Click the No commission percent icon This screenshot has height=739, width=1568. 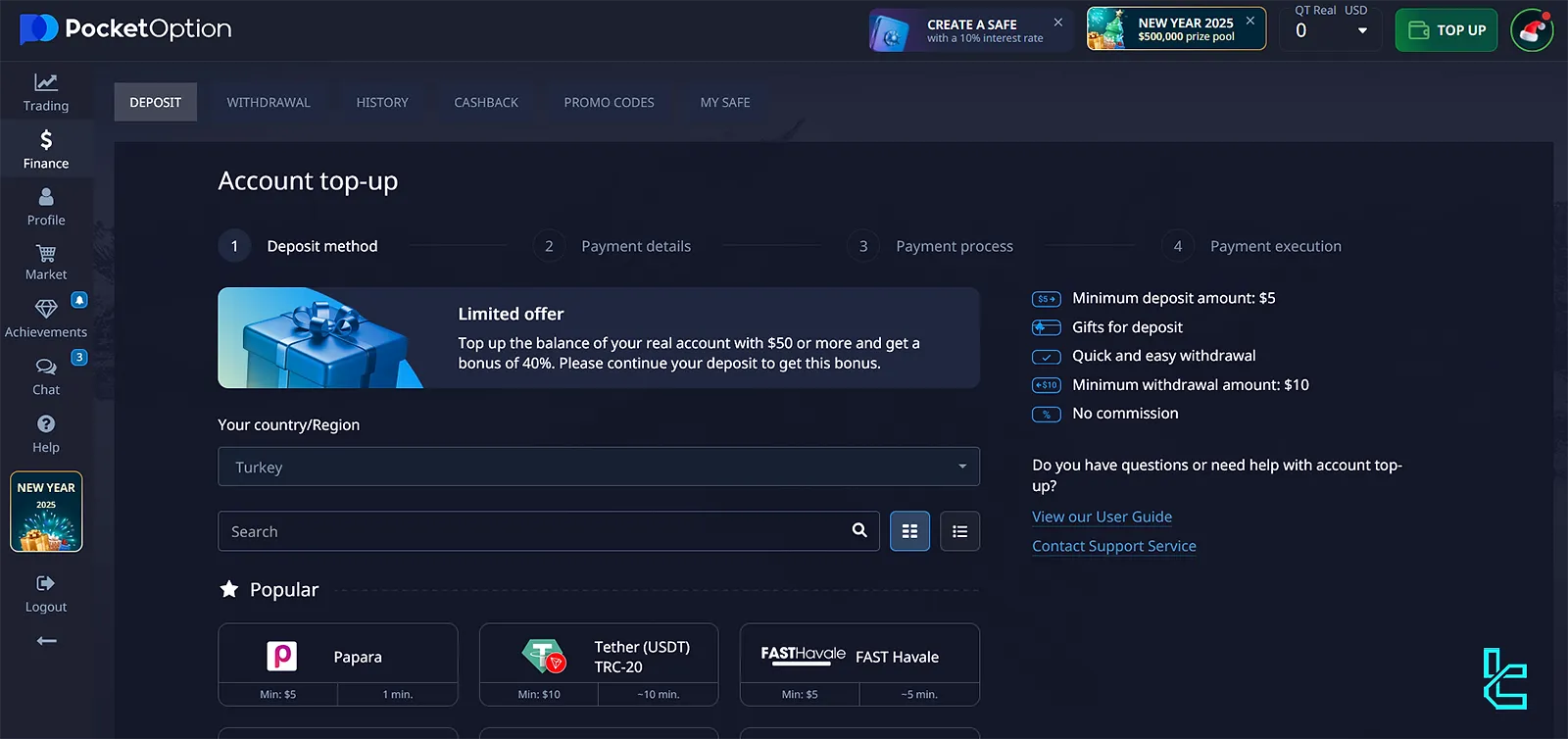tap(1047, 415)
